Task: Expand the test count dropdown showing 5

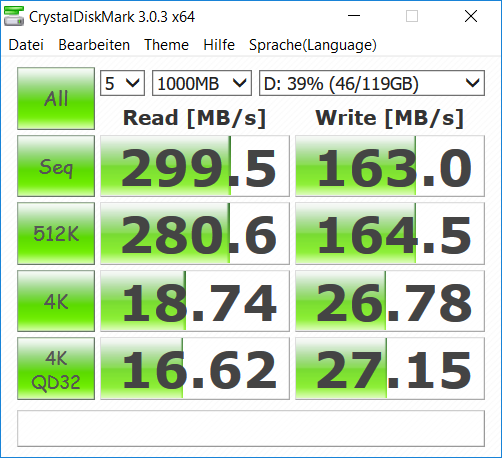Action: coord(122,83)
